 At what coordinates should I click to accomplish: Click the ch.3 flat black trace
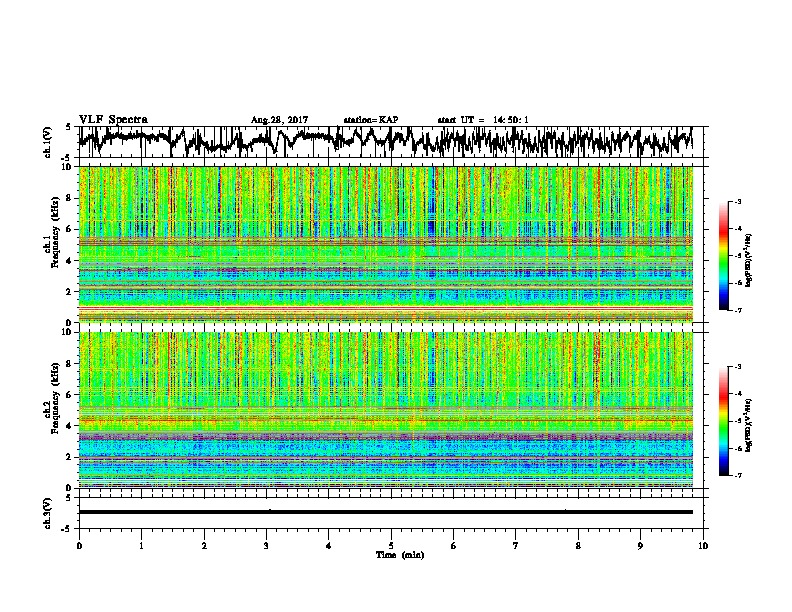pyautogui.click(x=385, y=512)
